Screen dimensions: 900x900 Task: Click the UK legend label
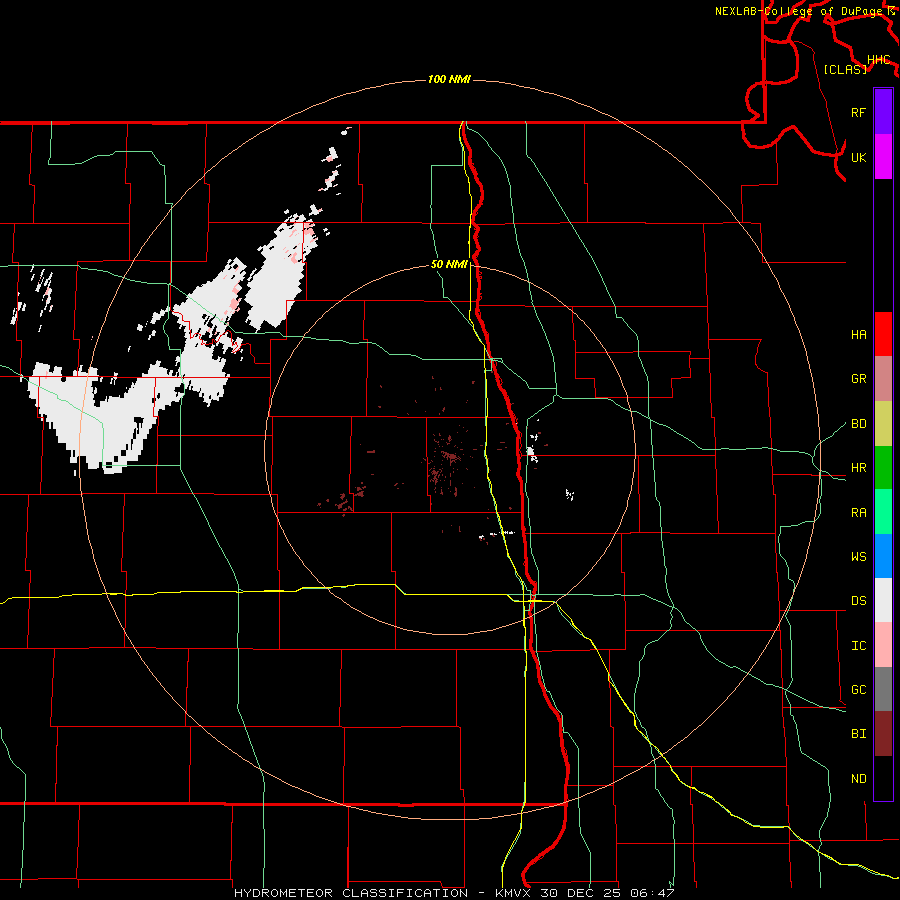pos(858,158)
